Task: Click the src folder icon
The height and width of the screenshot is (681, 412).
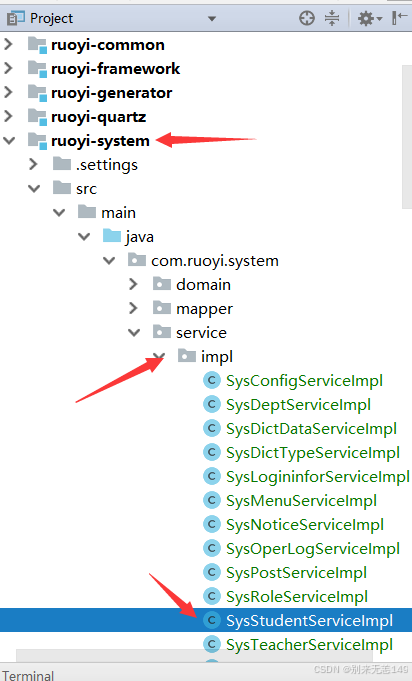Action: tap(62, 188)
